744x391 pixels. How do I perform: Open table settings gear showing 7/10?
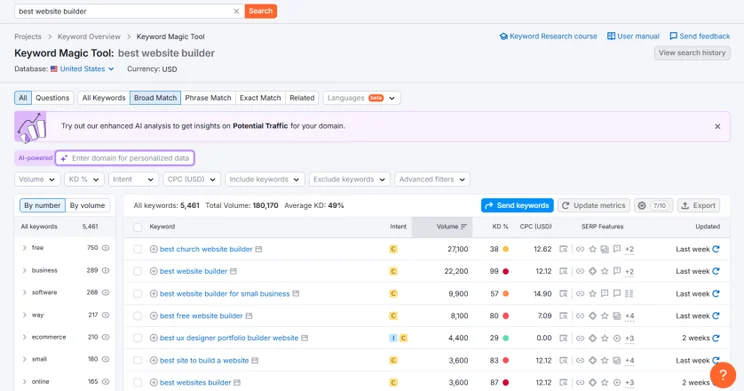tap(654, 205)
